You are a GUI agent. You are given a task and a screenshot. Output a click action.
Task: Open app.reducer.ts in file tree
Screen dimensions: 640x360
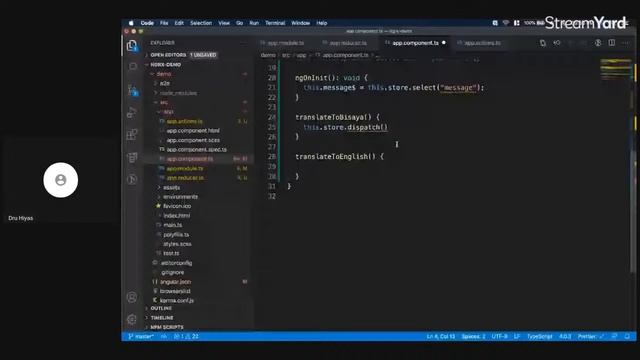click(x=185, y=178)
